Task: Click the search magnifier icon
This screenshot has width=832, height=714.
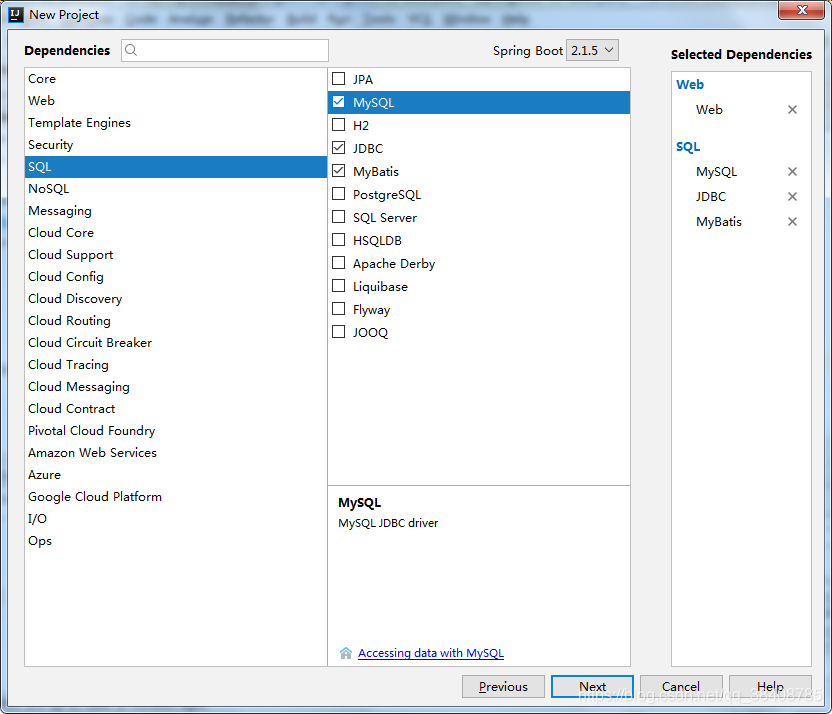Action: coord(131,50)
